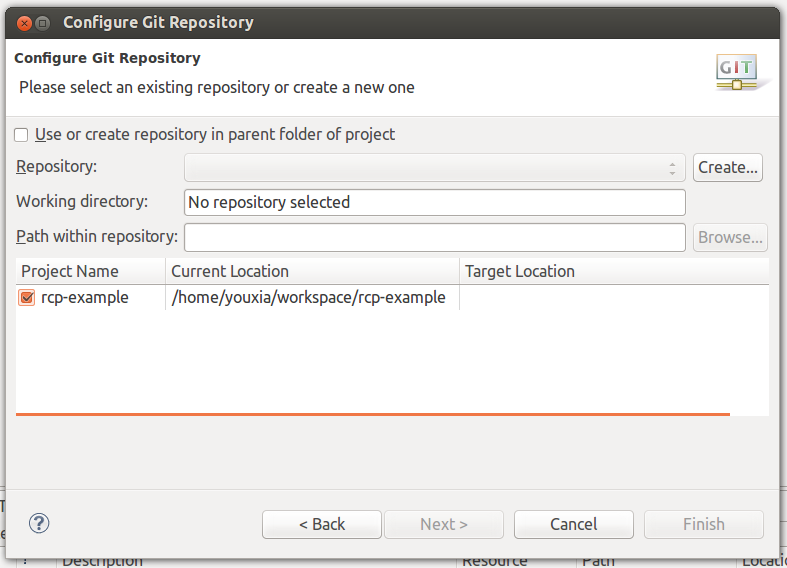The image size is (787, 568).
Task: Focus the Working directory field
Action: [435, 202]
